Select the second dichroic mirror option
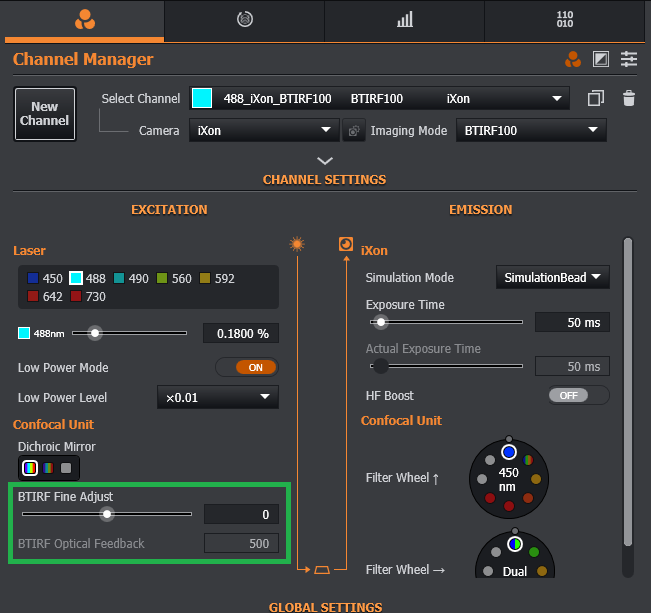 48,467
